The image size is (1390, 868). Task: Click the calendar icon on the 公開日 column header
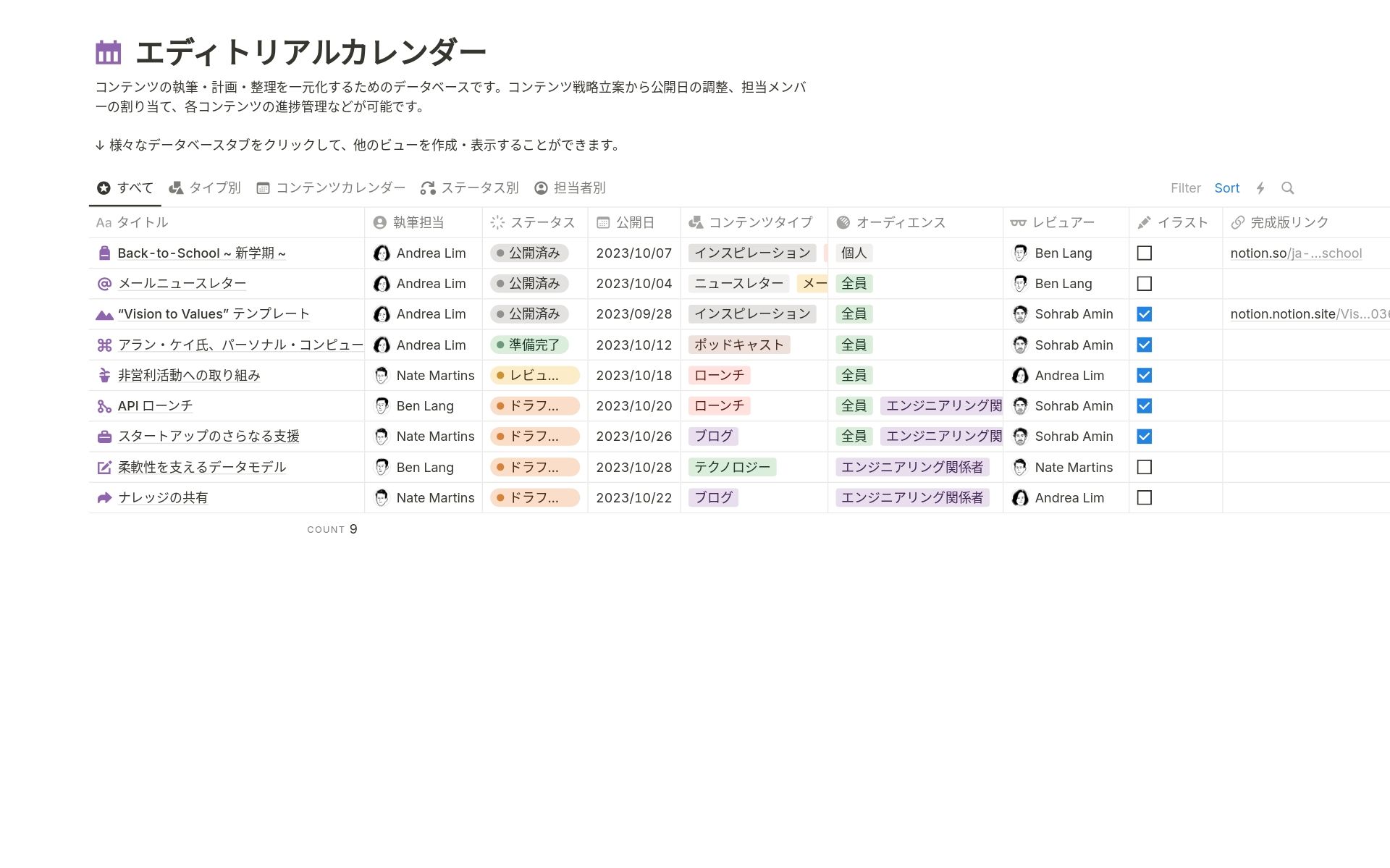point(602,222)
